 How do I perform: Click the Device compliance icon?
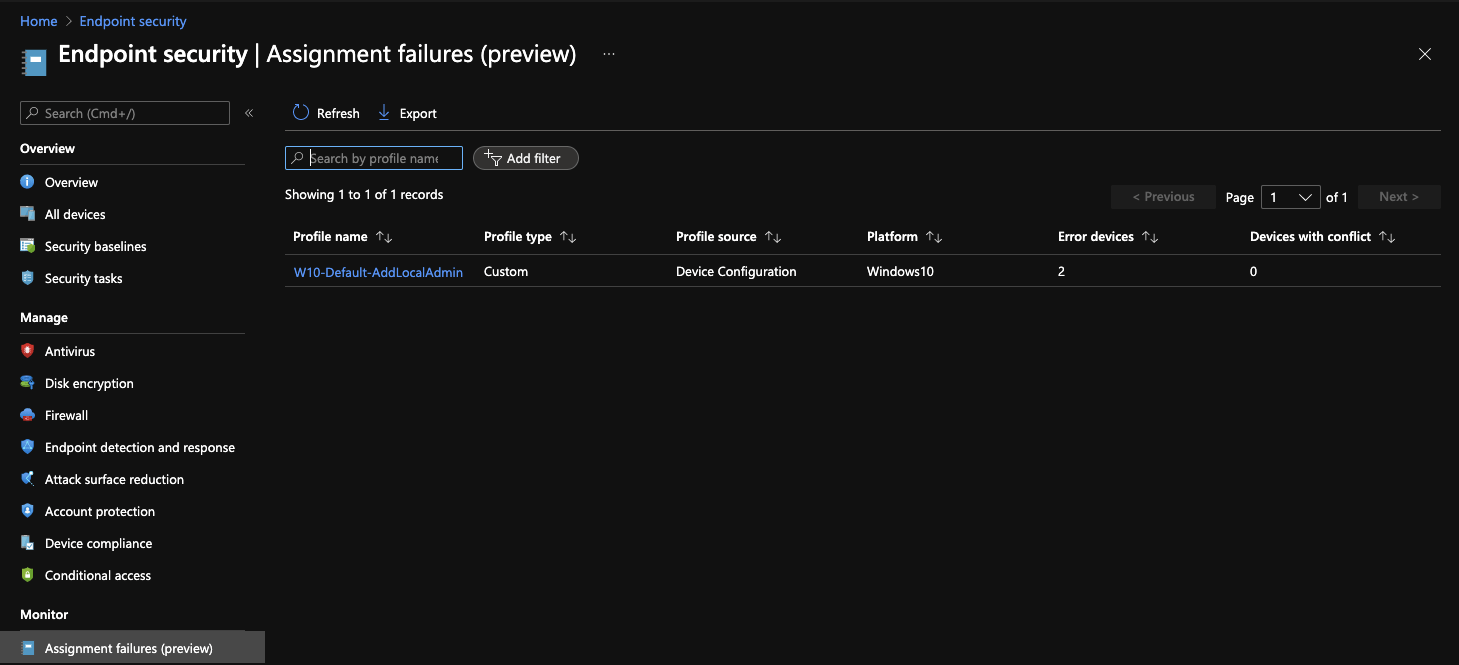[x=28, y=543]
